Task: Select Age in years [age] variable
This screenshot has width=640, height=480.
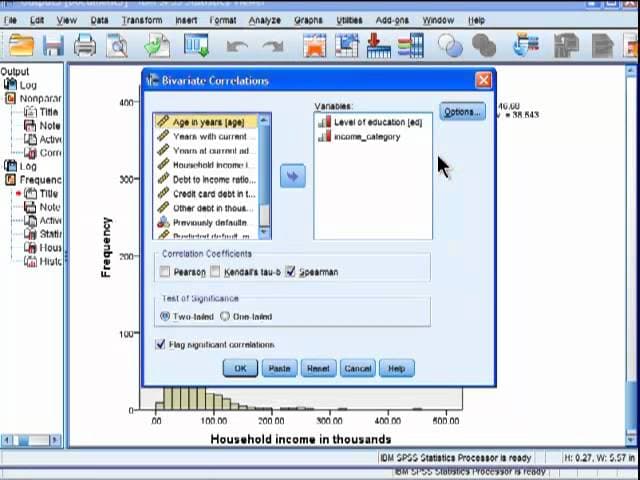Action: coord(206,122)
